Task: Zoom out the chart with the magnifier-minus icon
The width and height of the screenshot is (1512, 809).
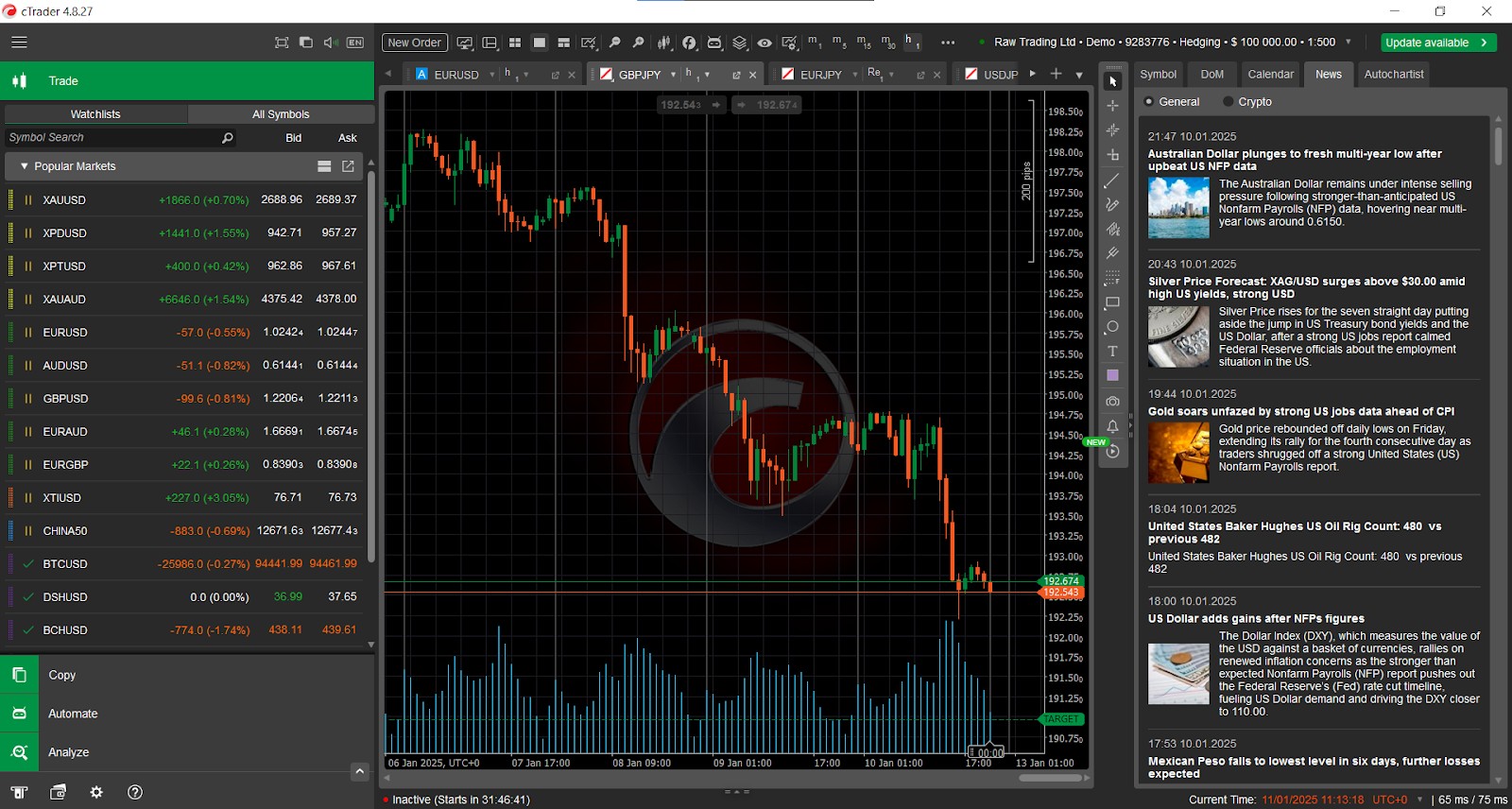Action: click(614, 43)
